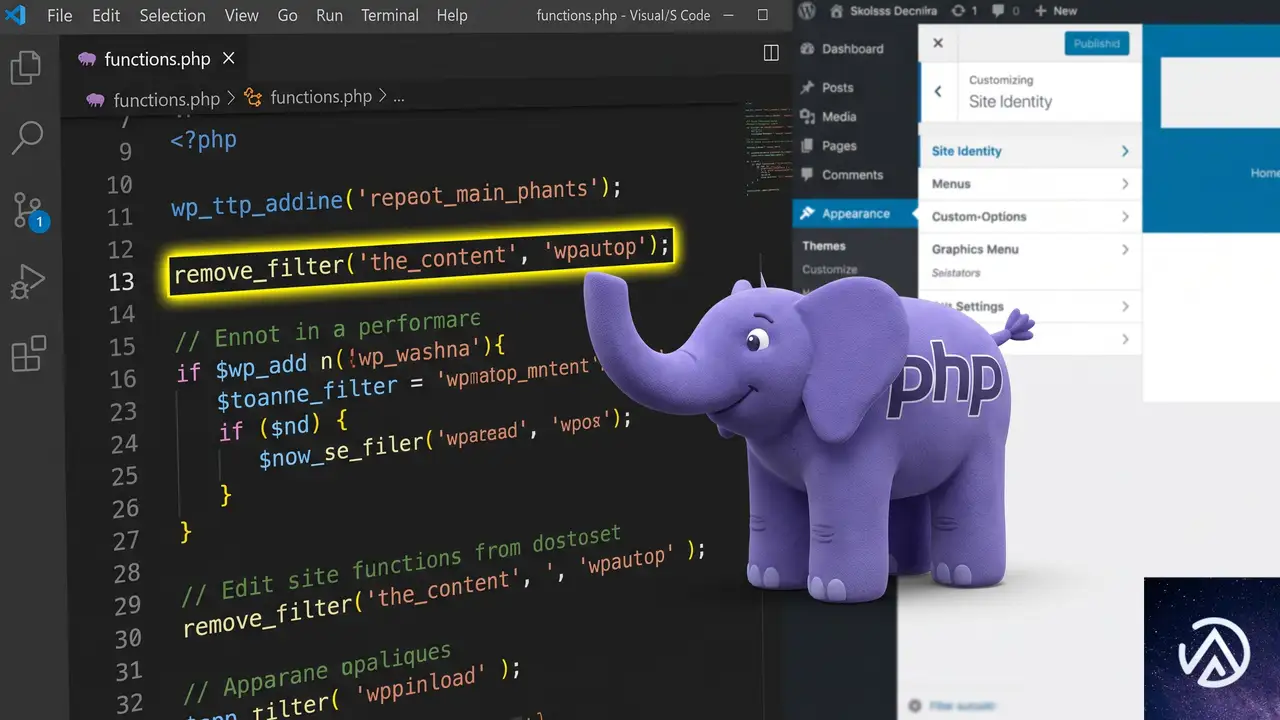Open Appearance in WordPress sidebar

(x=855, y=213)
